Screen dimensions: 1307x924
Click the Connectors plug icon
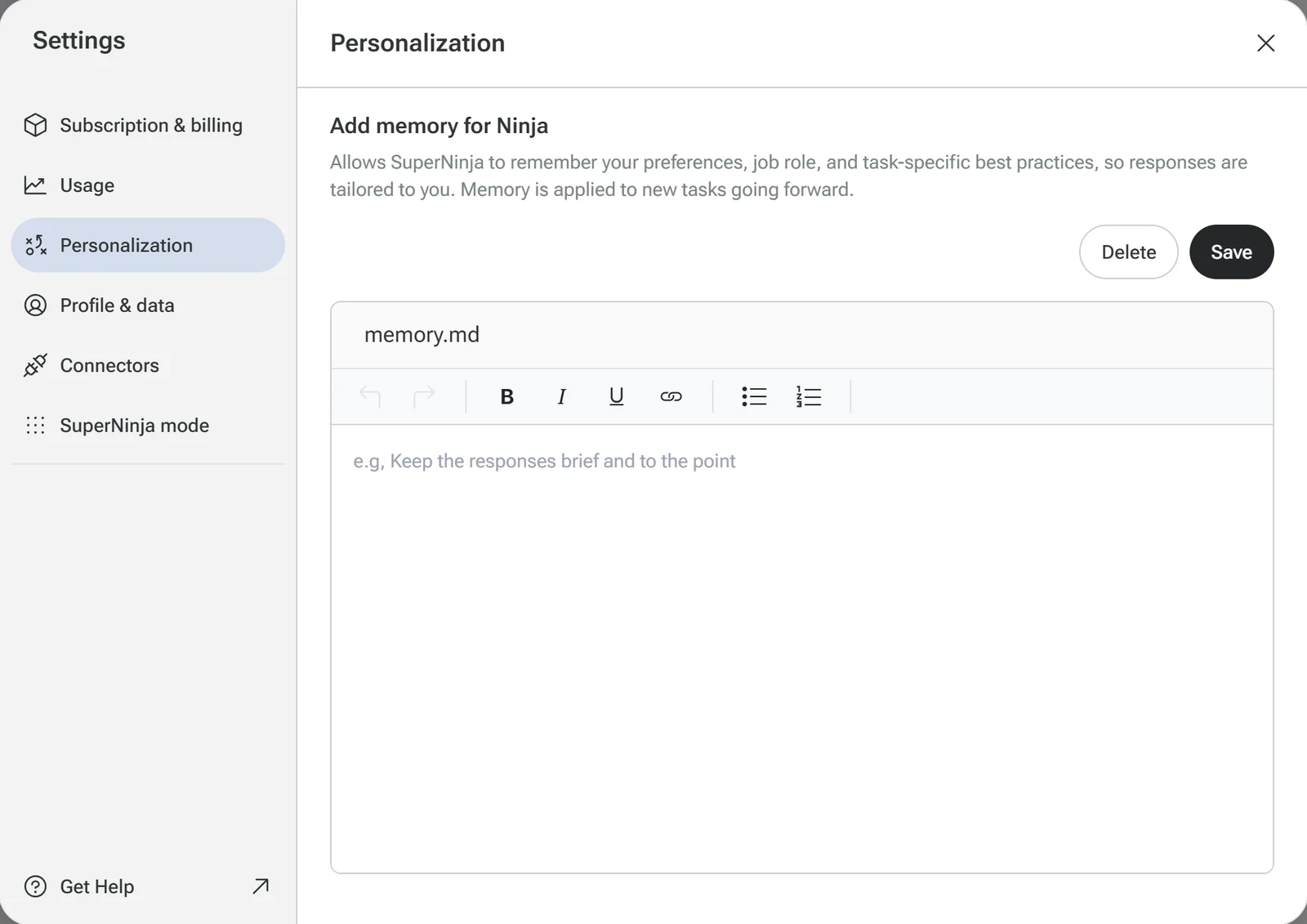point(35,365)
